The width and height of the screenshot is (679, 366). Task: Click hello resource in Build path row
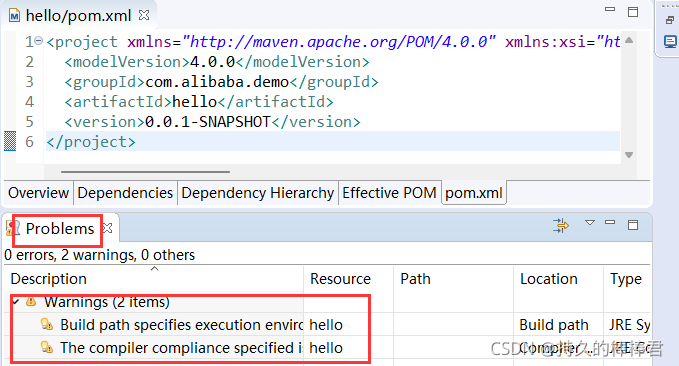pos(326,325)
